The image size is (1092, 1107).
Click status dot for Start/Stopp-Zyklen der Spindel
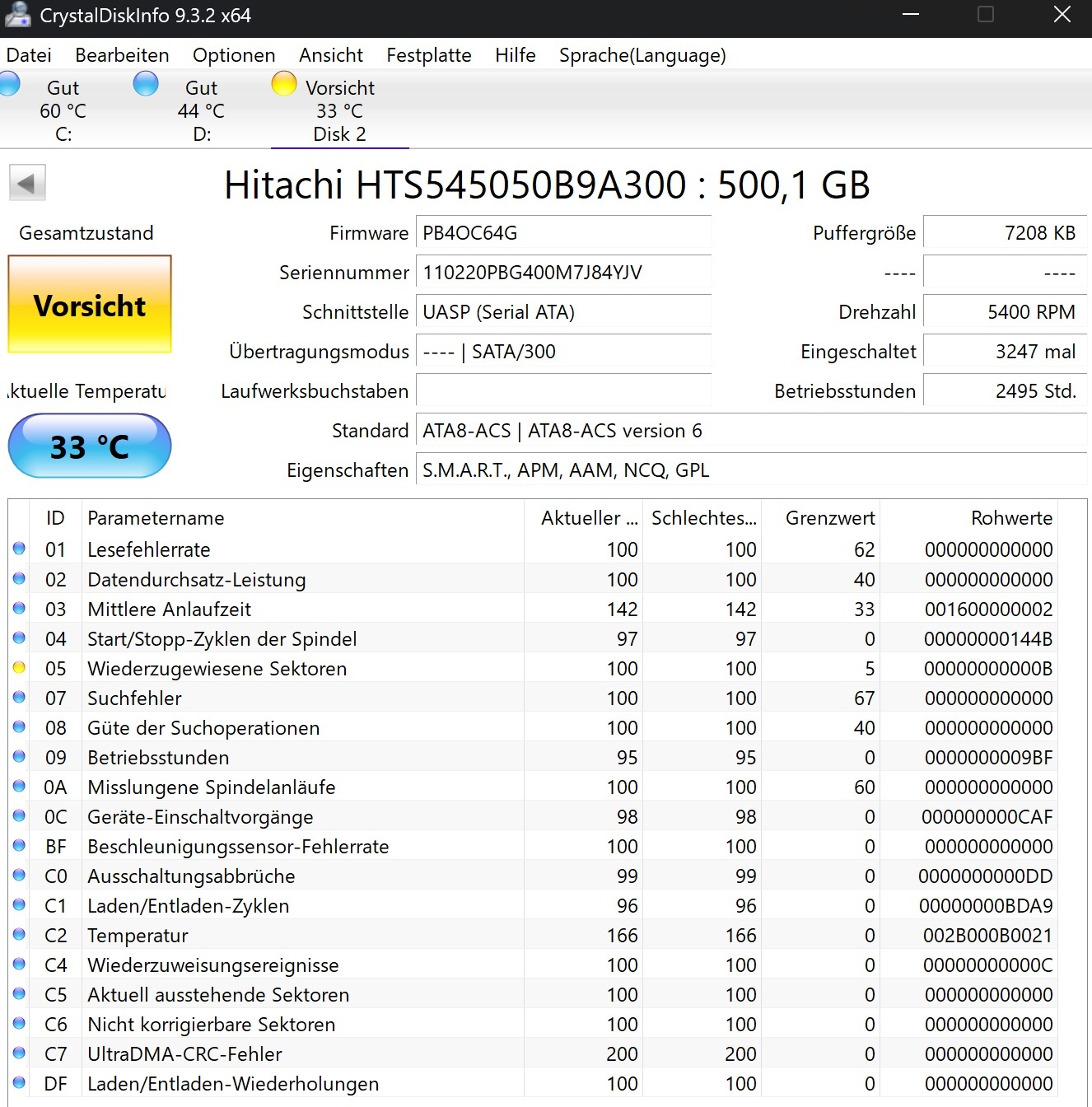pyautogui.click(x=19, y=638)
